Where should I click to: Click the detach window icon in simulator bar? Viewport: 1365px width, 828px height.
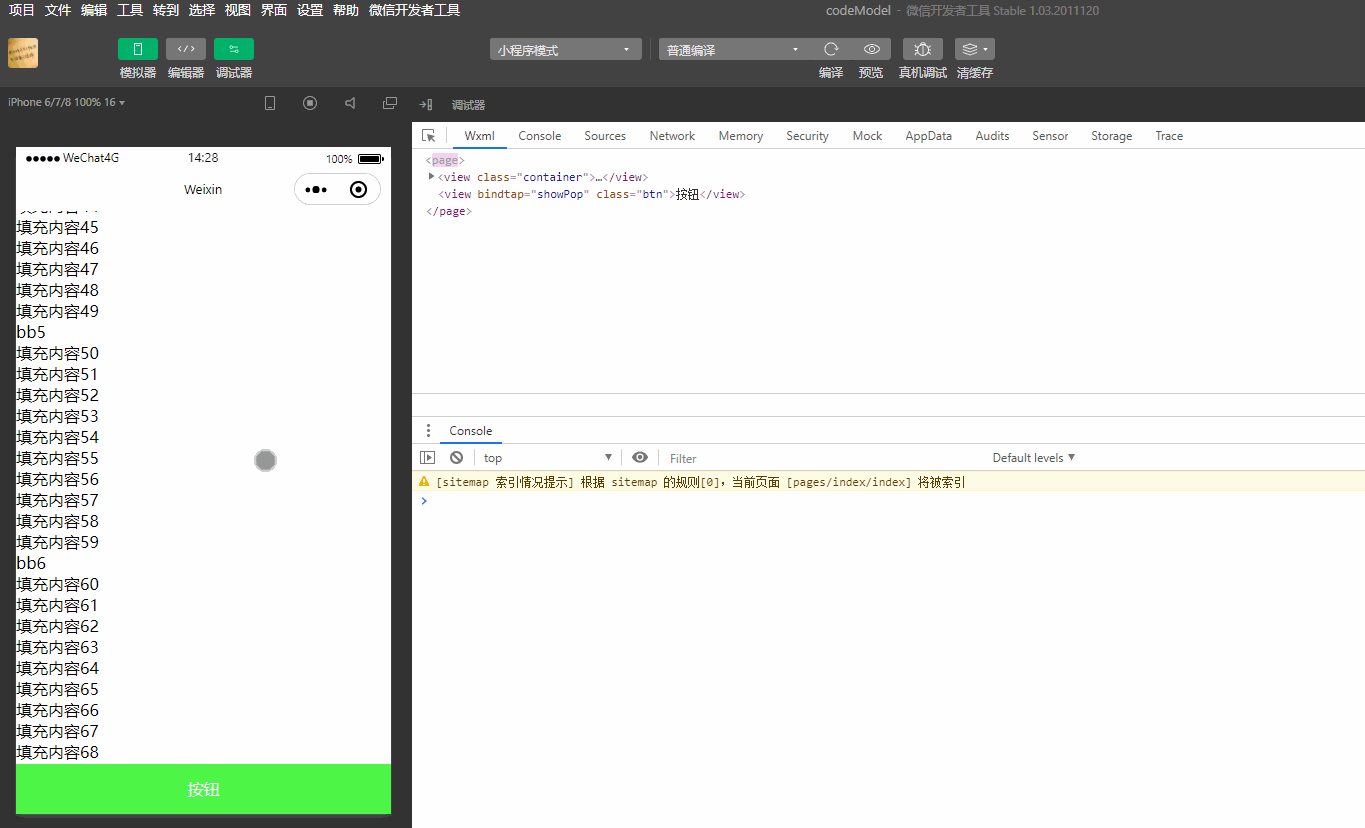coord(390,103)
